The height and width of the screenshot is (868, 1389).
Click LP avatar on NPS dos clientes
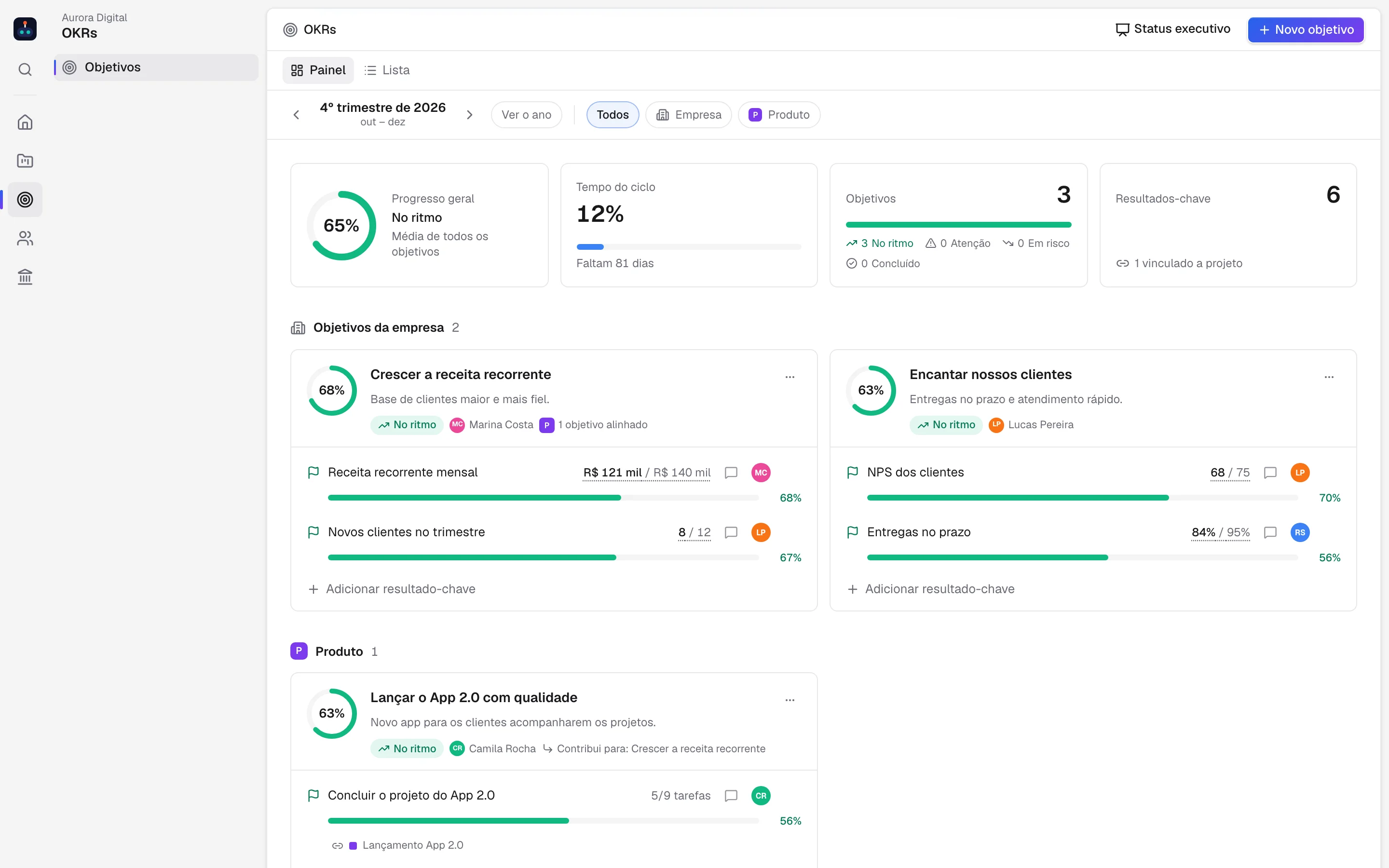pyautogui.click(x=1300, y=473)
